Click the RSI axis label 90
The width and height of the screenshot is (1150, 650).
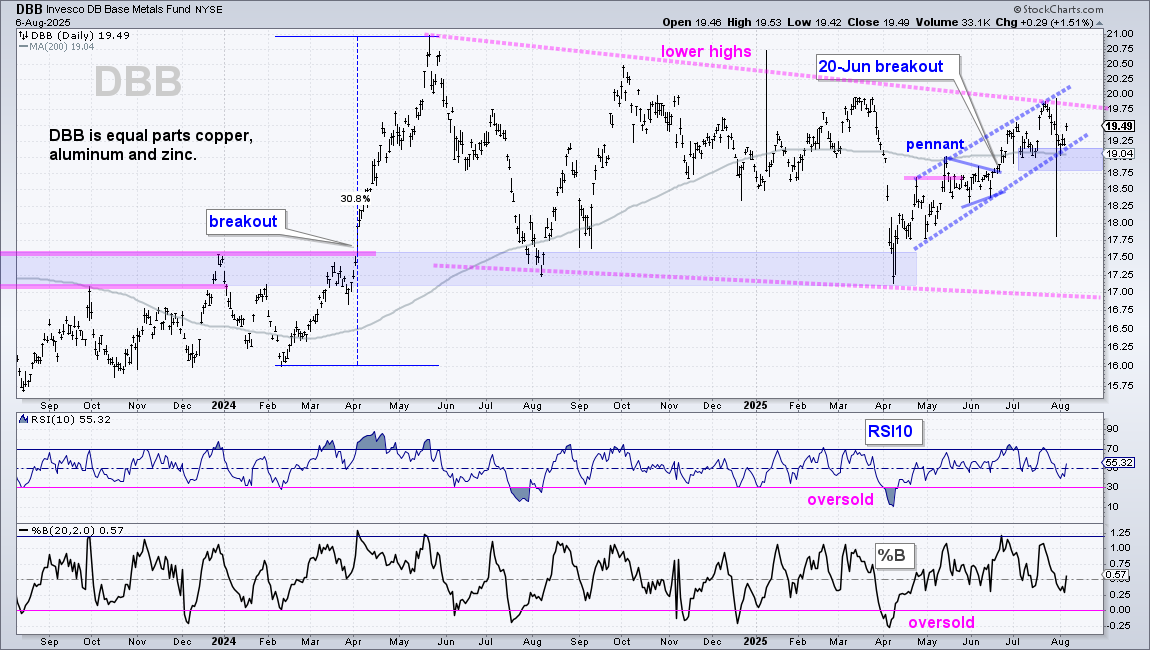coord(1113,429)
